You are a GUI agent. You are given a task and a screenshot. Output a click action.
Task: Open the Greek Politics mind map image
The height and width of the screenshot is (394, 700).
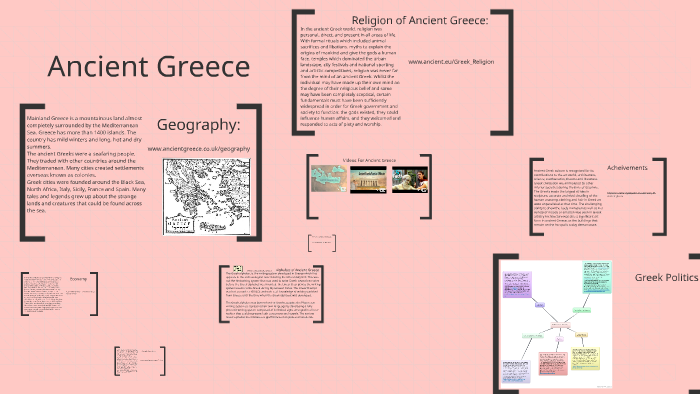[x=556, y=324]
